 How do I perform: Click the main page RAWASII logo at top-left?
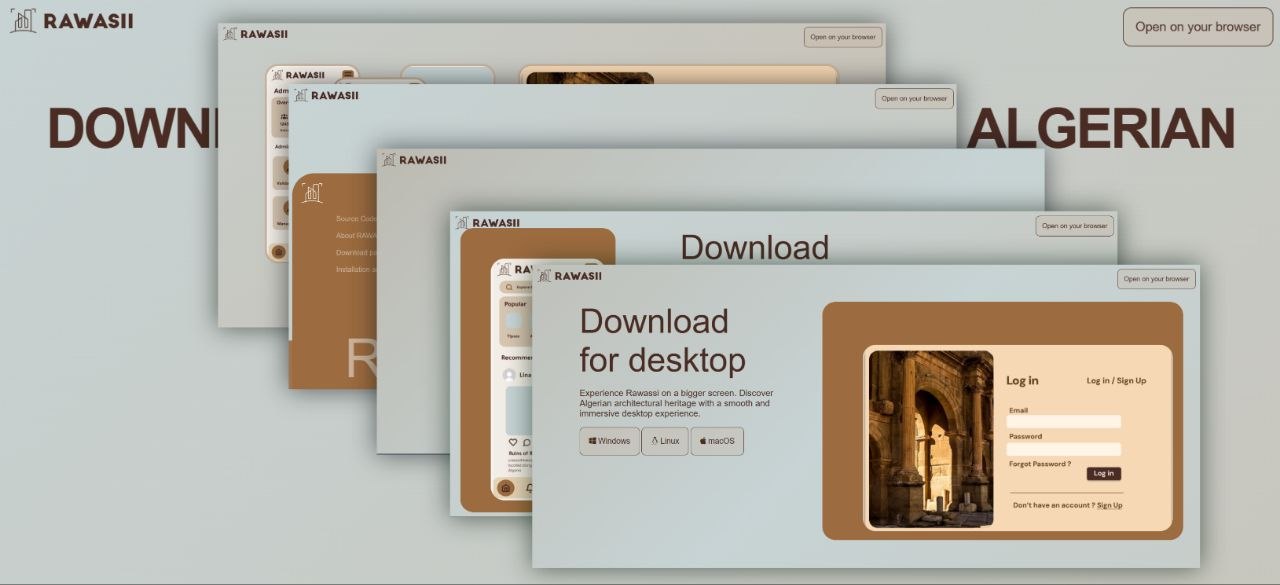coord(71,21)
